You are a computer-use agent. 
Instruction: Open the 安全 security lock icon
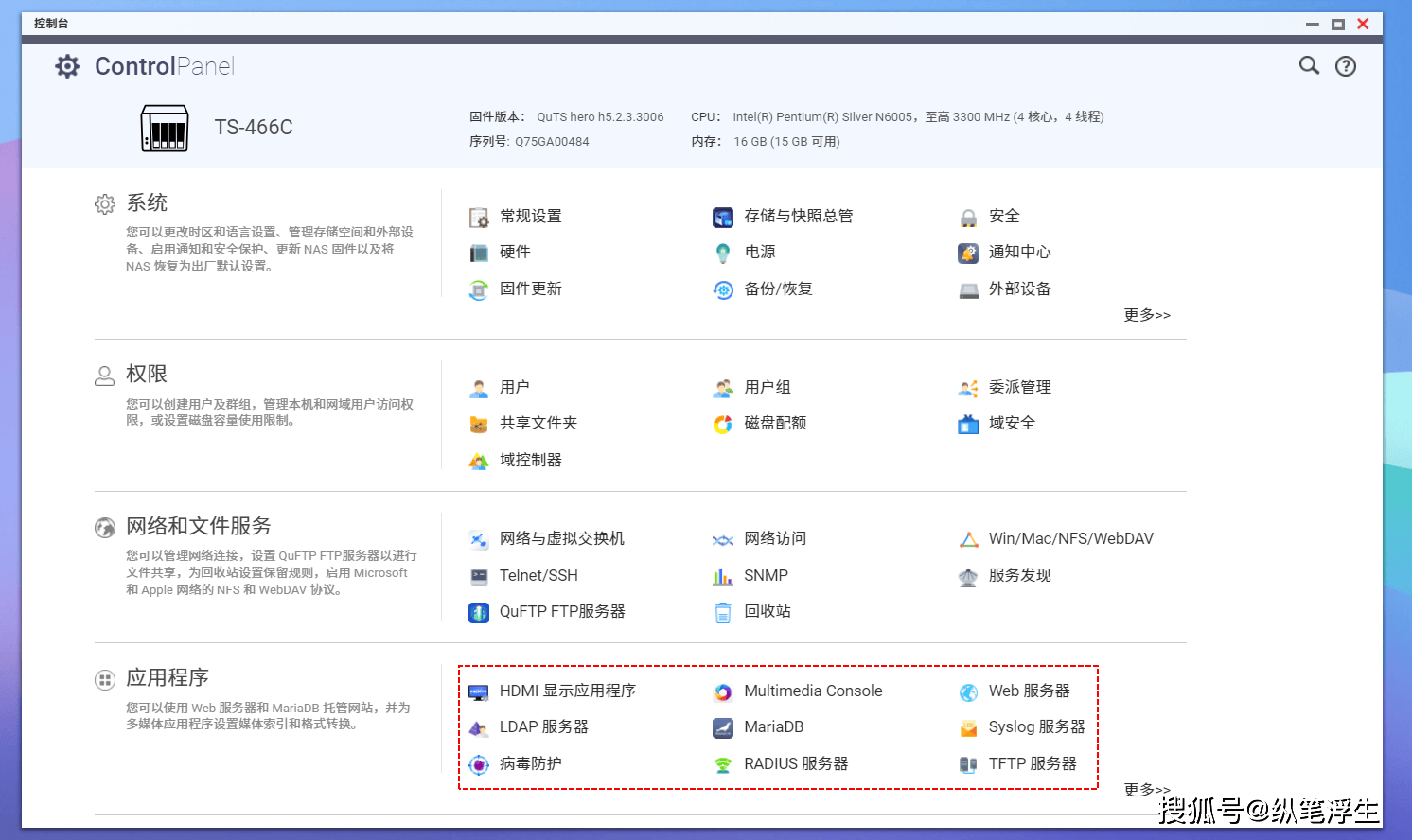(968, 218)
